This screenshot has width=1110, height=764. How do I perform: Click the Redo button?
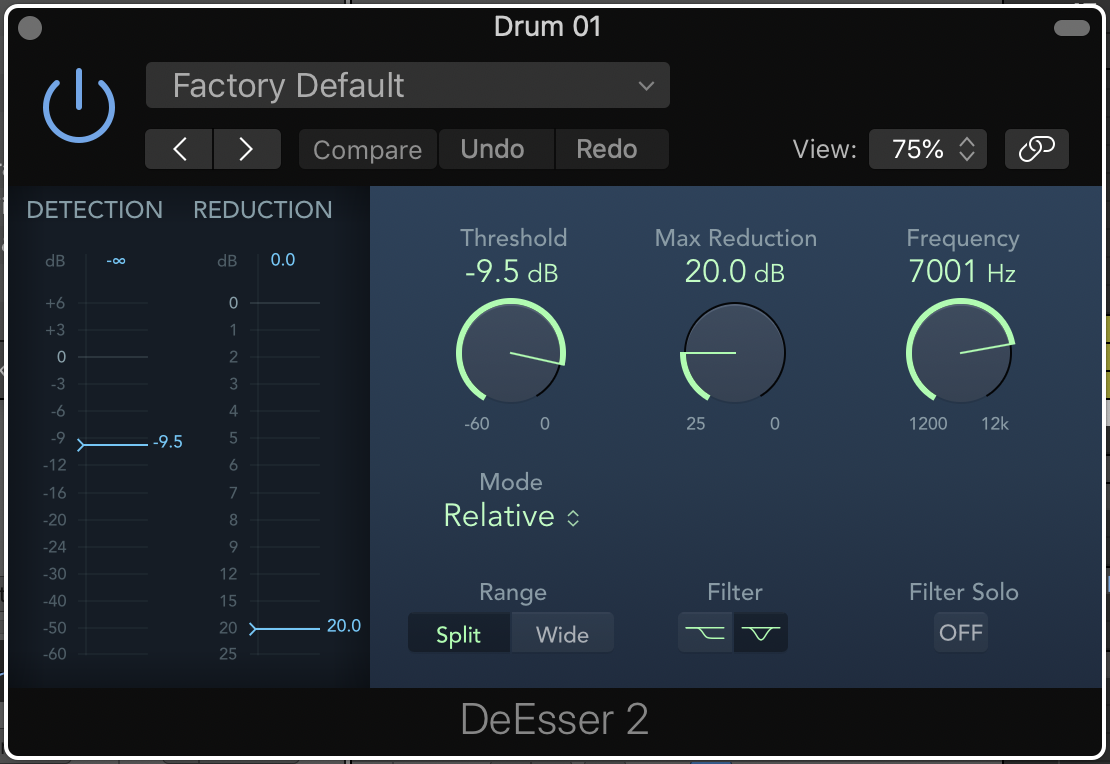coord(607,150)
